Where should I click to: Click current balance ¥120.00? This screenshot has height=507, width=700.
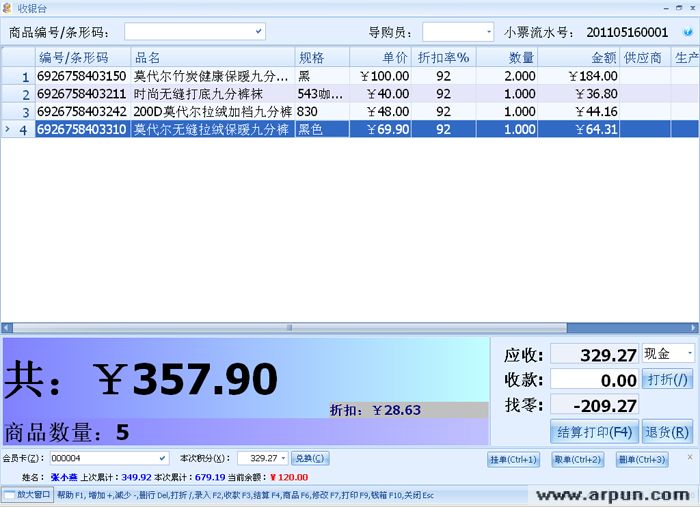point(289,477)
